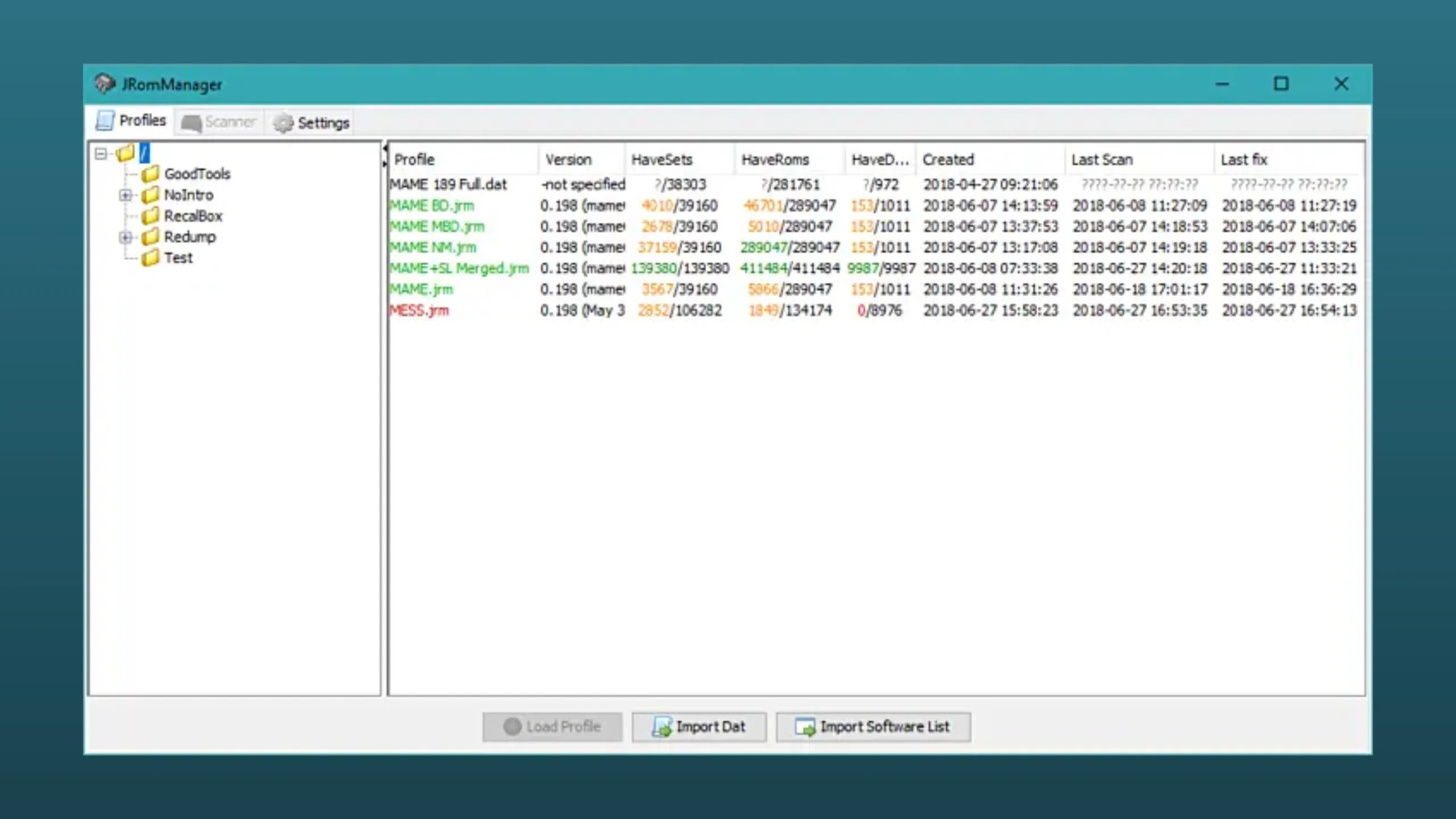Sort by the HaveD... column header
This screenshot has width=1456, height=819.
pyautogui.click(x=880, y=159)
